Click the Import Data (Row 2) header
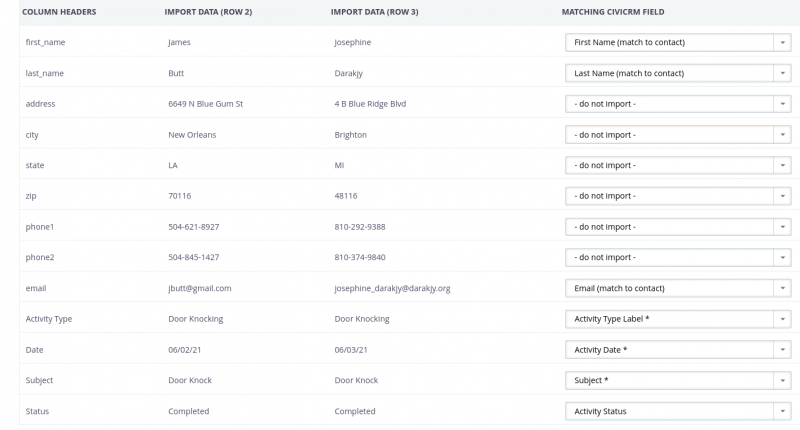Image resolution: width=800 pixels, height=430 pixels. tap(208, 12)
